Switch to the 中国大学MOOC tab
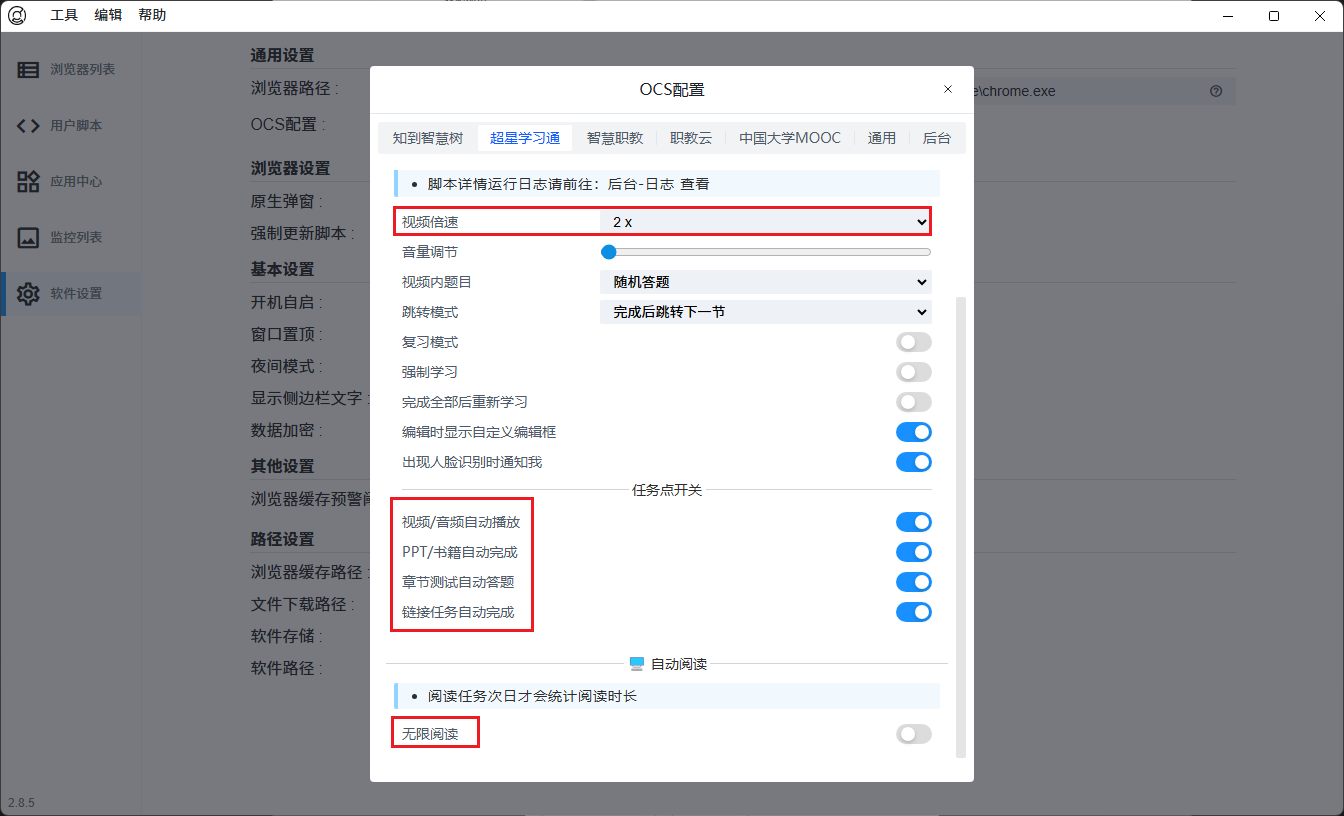The height and width of the screenshot is (816, 1344). pos(790,139)
